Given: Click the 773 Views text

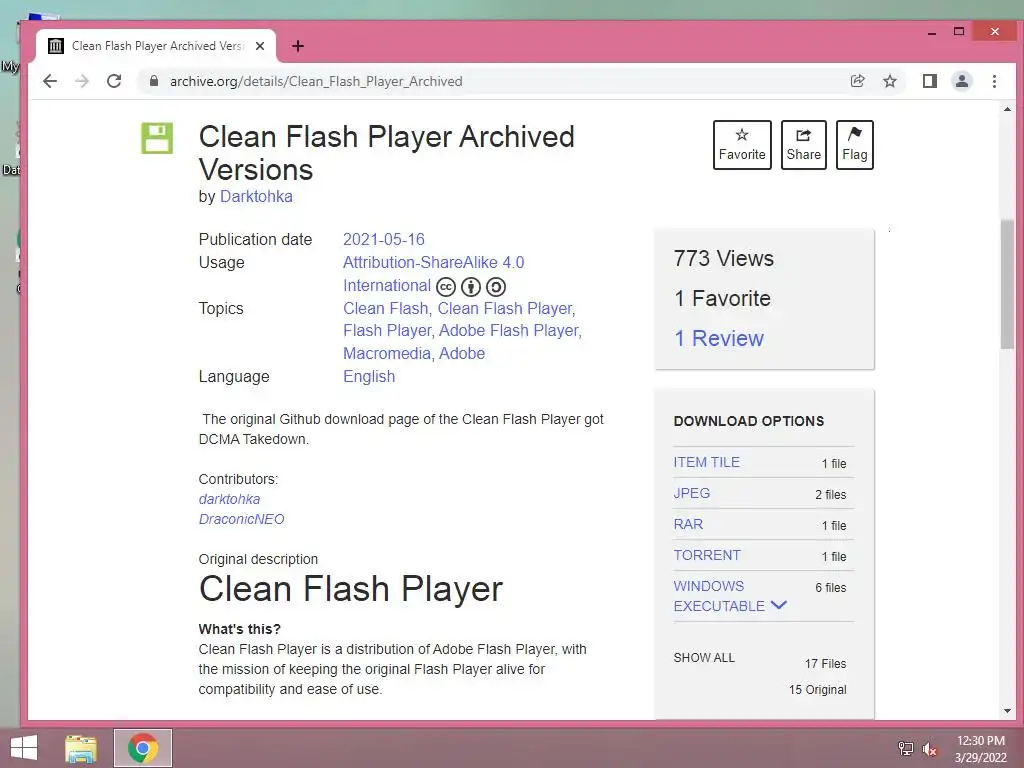Looking at the screenshot, I should pyautogui.click(x=724, y=259).
